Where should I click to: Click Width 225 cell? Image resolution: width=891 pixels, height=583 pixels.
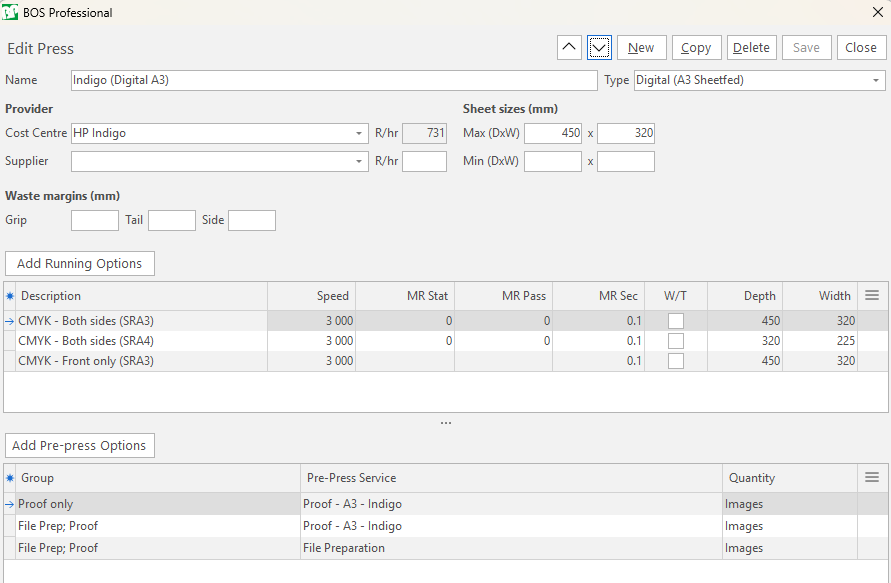[820, 341]
